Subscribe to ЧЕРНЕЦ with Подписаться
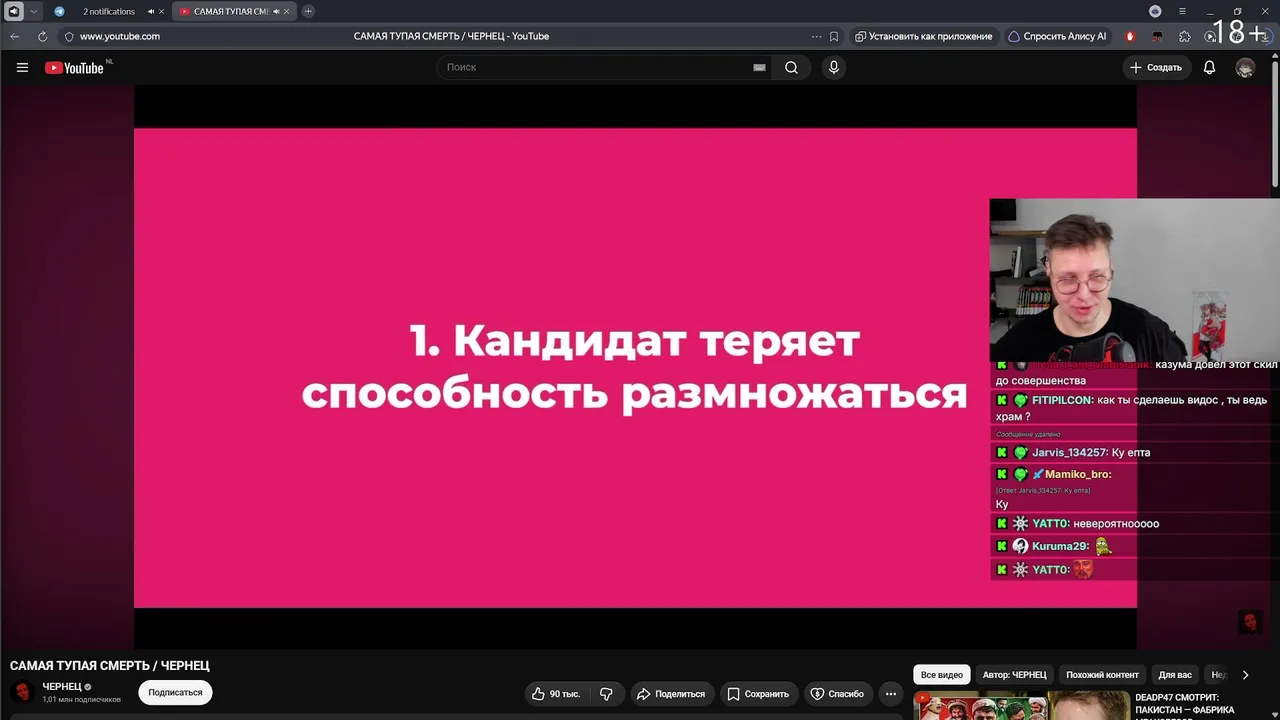Screen dimensions: 1280x720 [175, 692]
